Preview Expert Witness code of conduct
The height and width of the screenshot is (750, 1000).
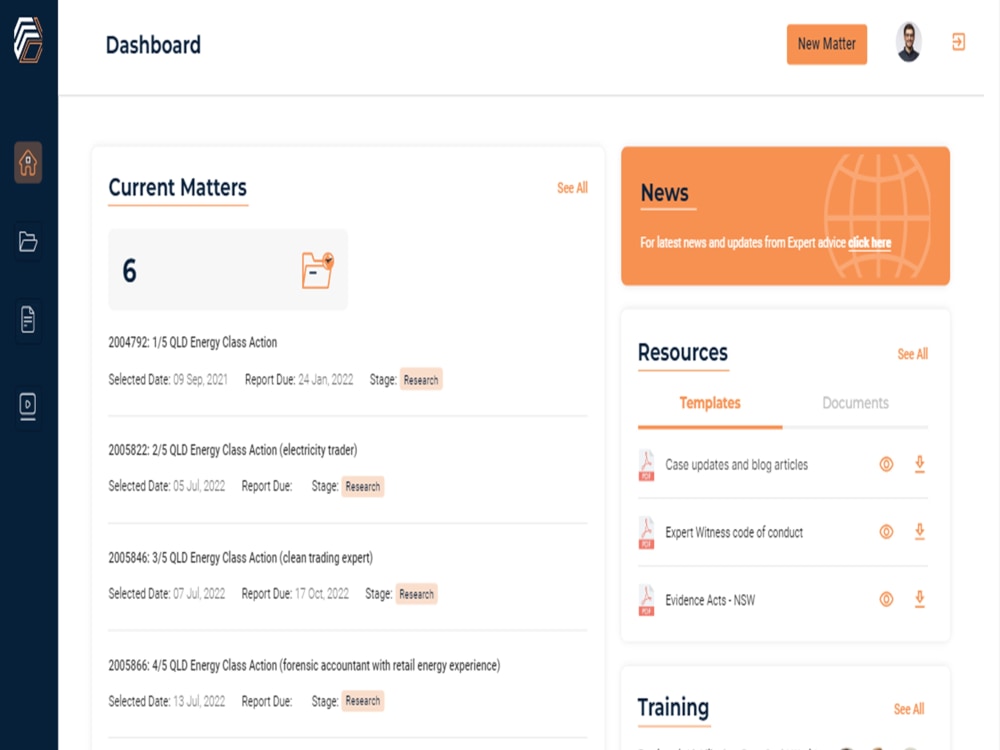[886, 532]
